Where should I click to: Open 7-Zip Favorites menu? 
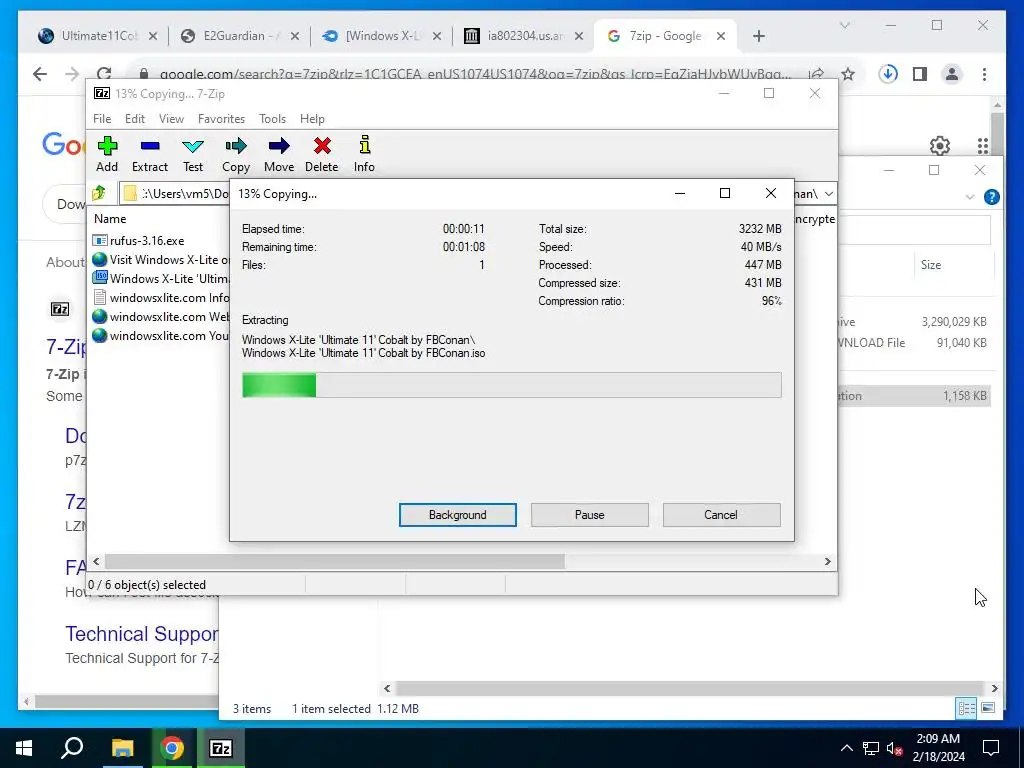[221, 118]
